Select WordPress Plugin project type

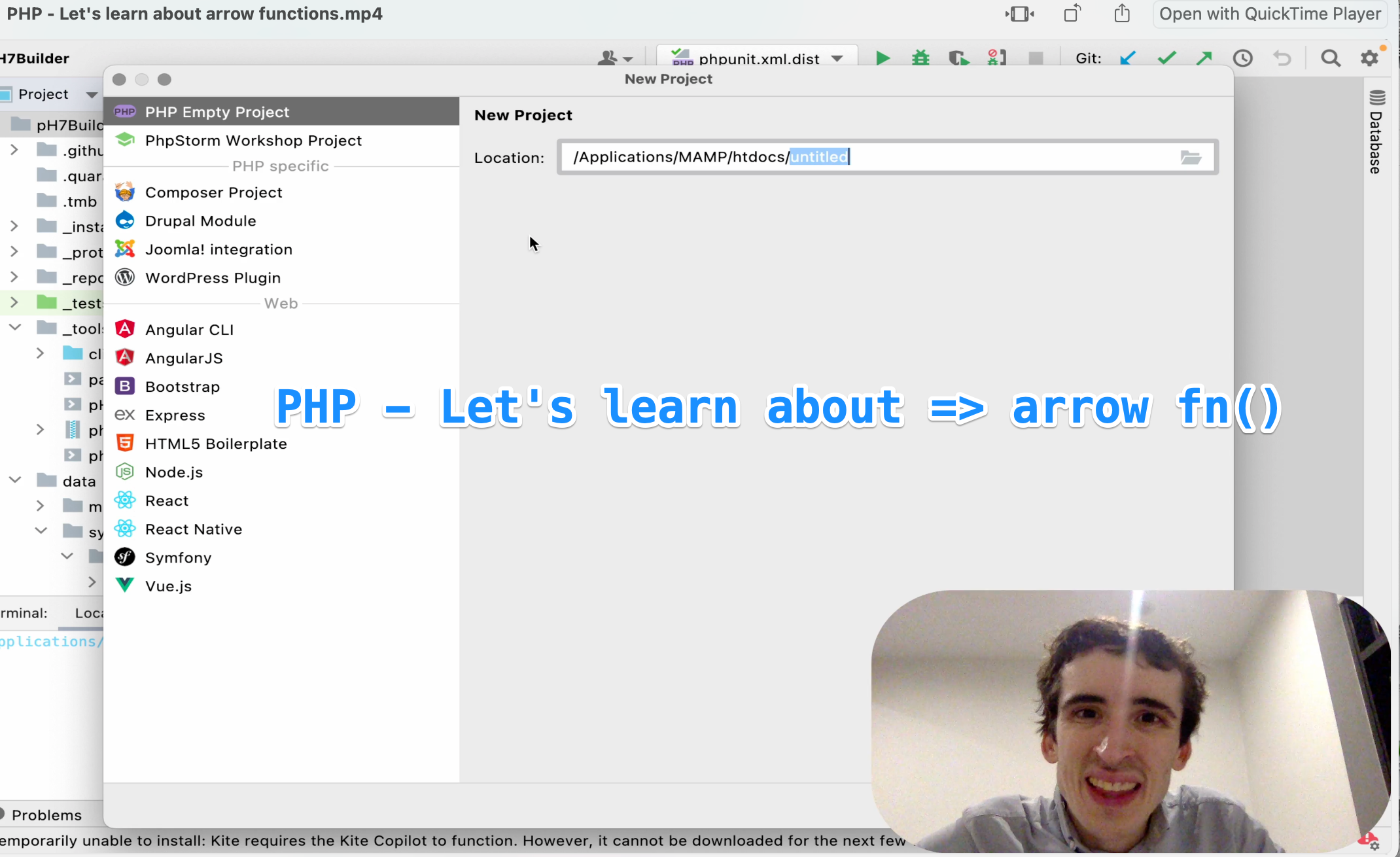281,278
